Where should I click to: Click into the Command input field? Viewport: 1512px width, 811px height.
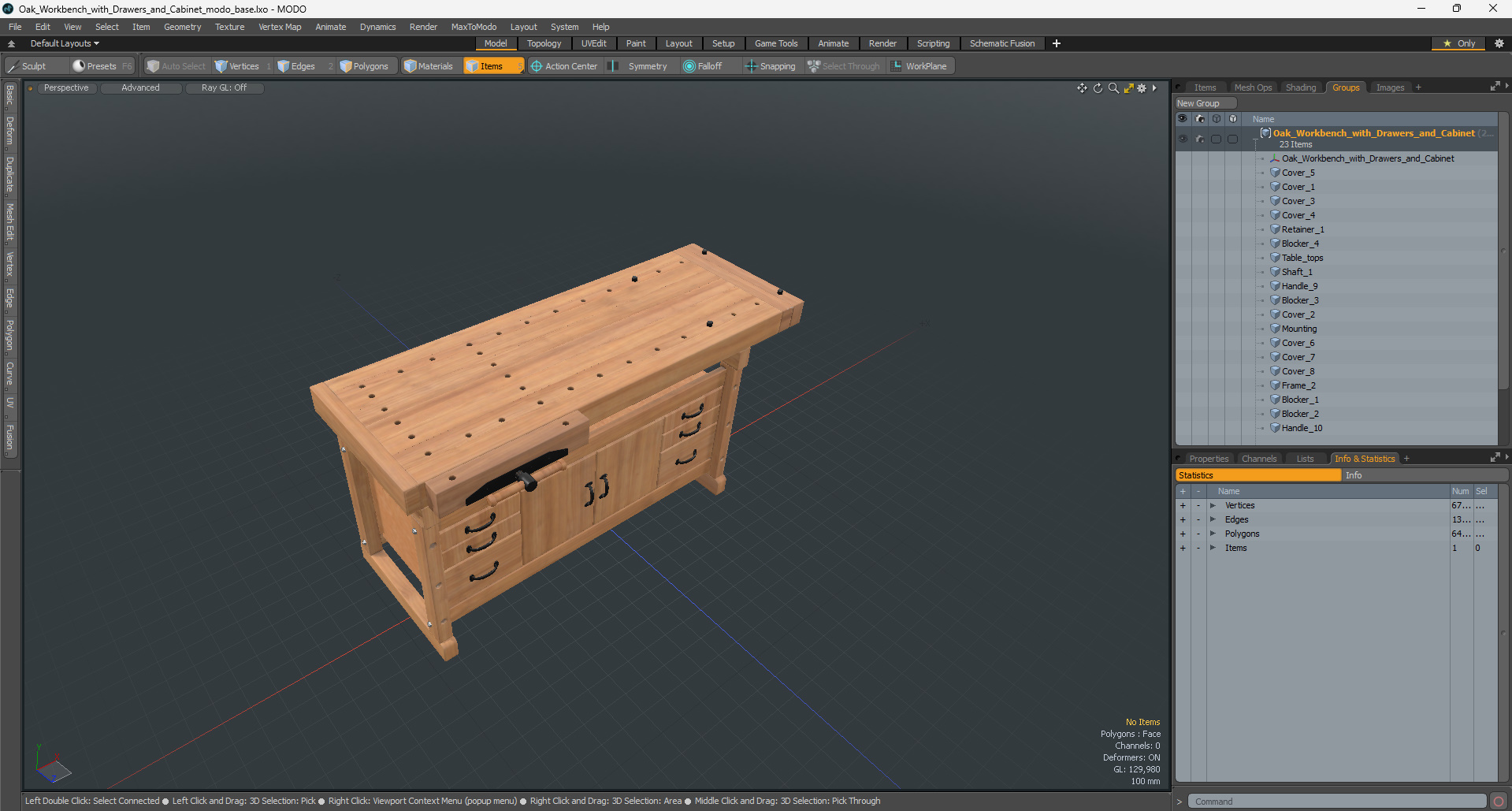click(x=1336, y=802)
